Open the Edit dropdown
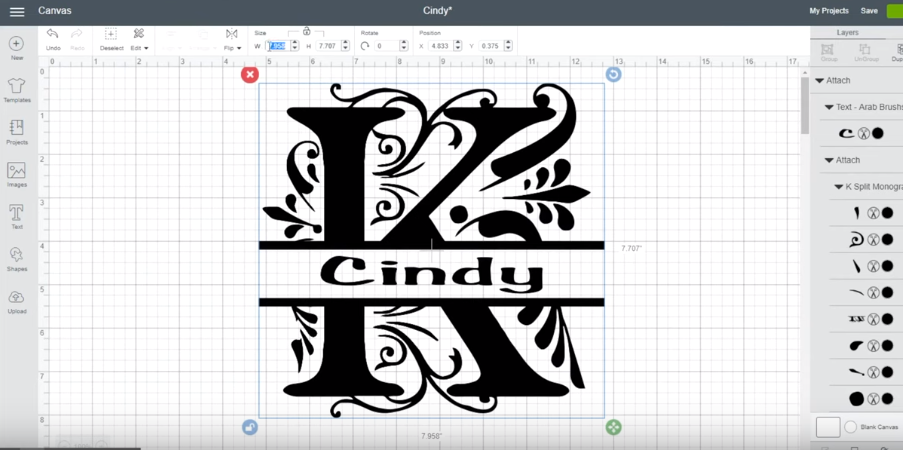 139,39
